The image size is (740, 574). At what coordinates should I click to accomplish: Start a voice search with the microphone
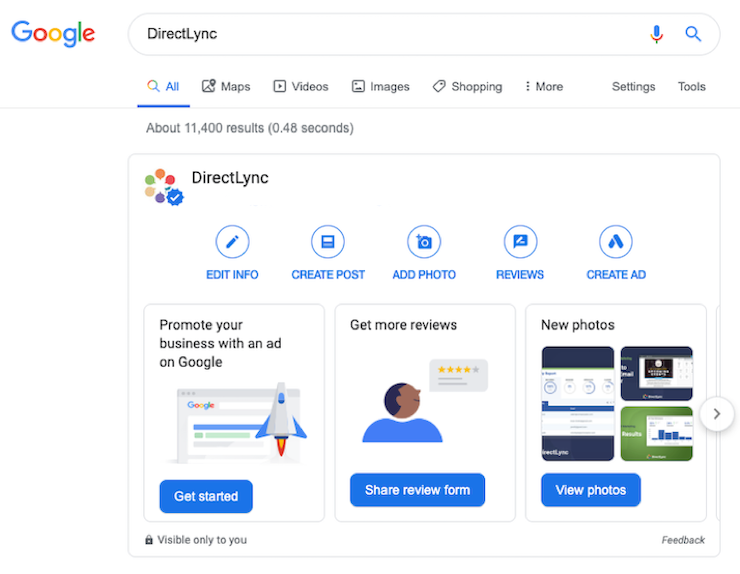point(656,34)
